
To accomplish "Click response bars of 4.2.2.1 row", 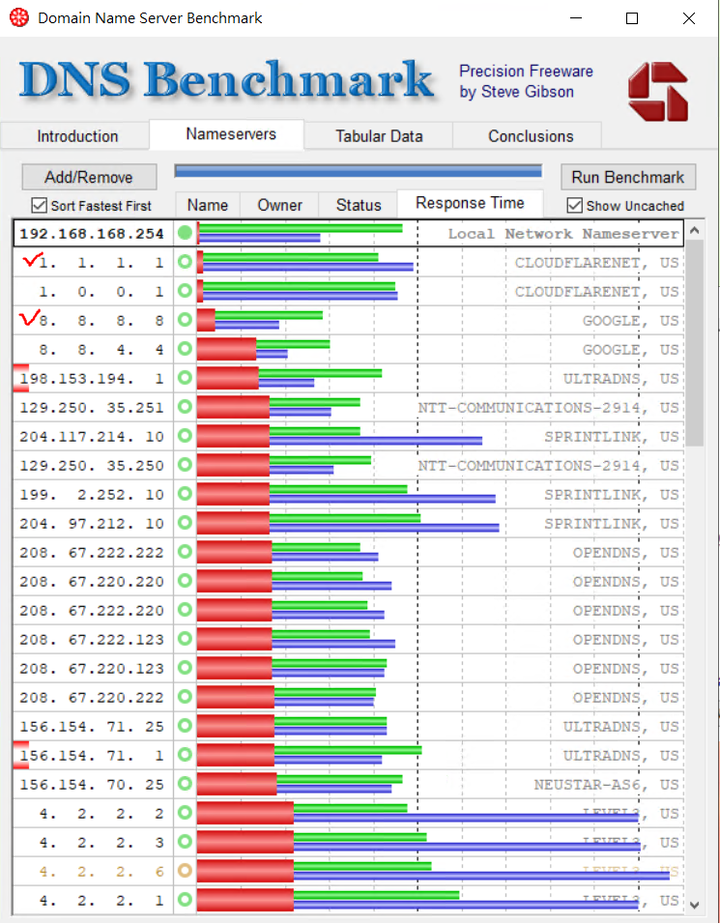I will 418,900.
